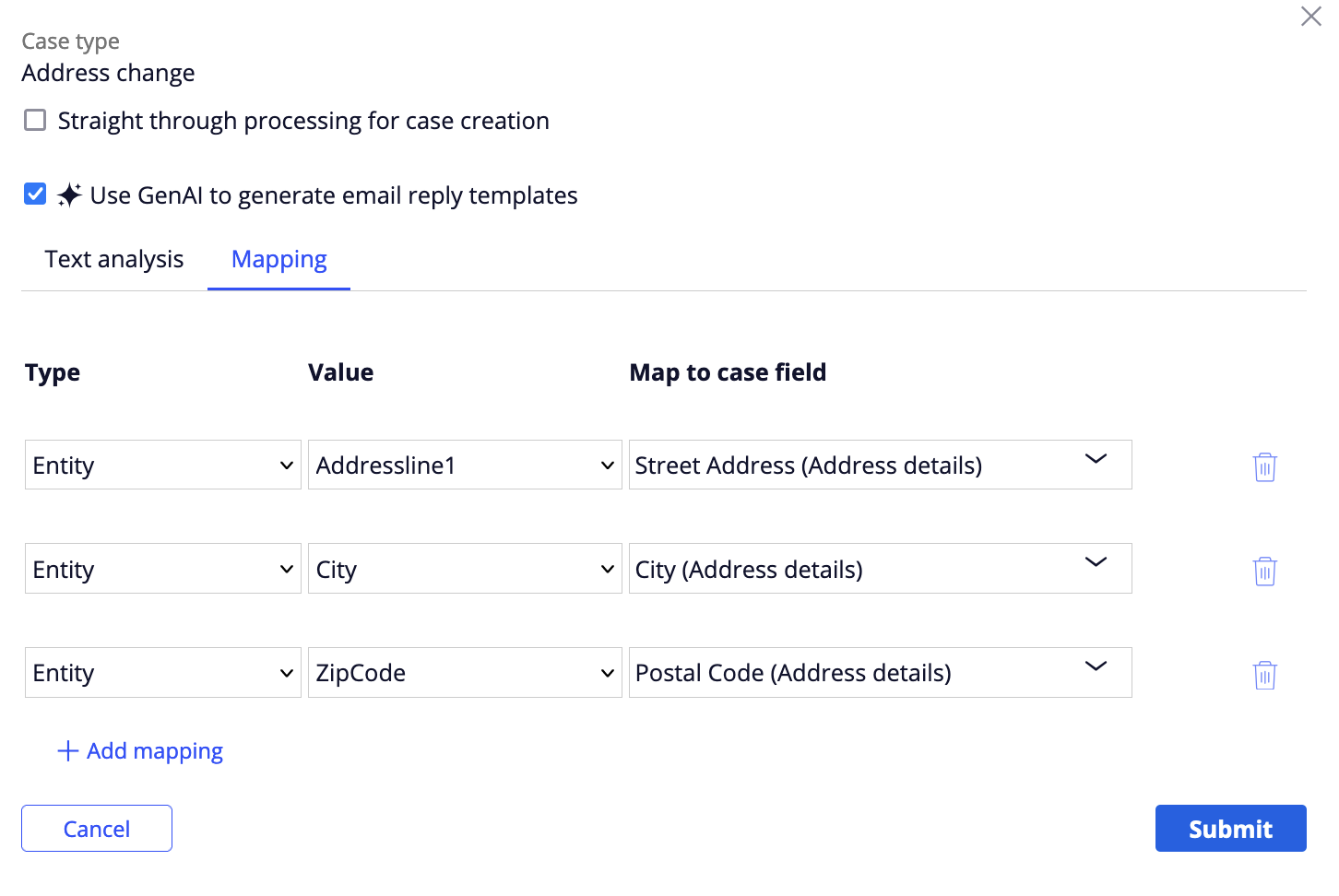Open the City value dropdown
The height and width of the screenshot is (896, 1339).
pos(465,569)
